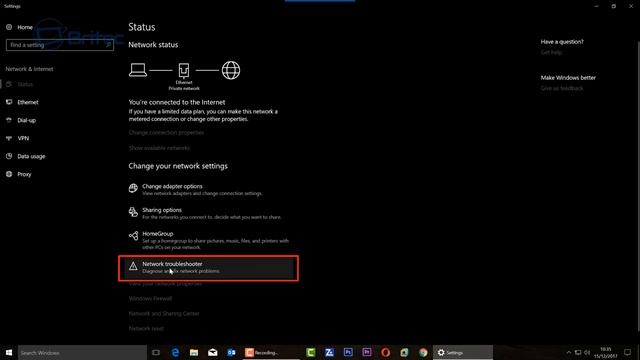The width and height of the screenshot is (640, 360).
Task: Open File Explorer from taskbar
Action: point(194,352)
